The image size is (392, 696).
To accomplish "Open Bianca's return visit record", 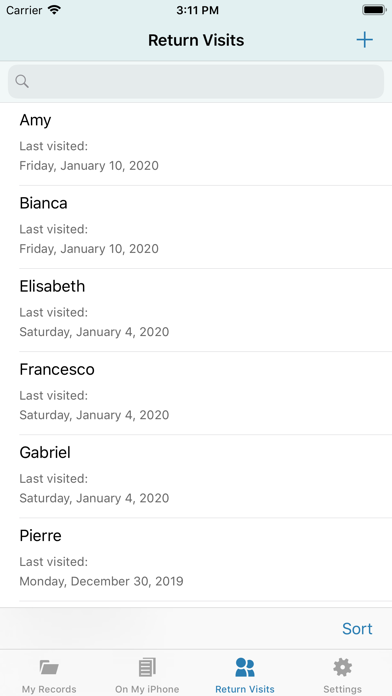I will (196, 227).
